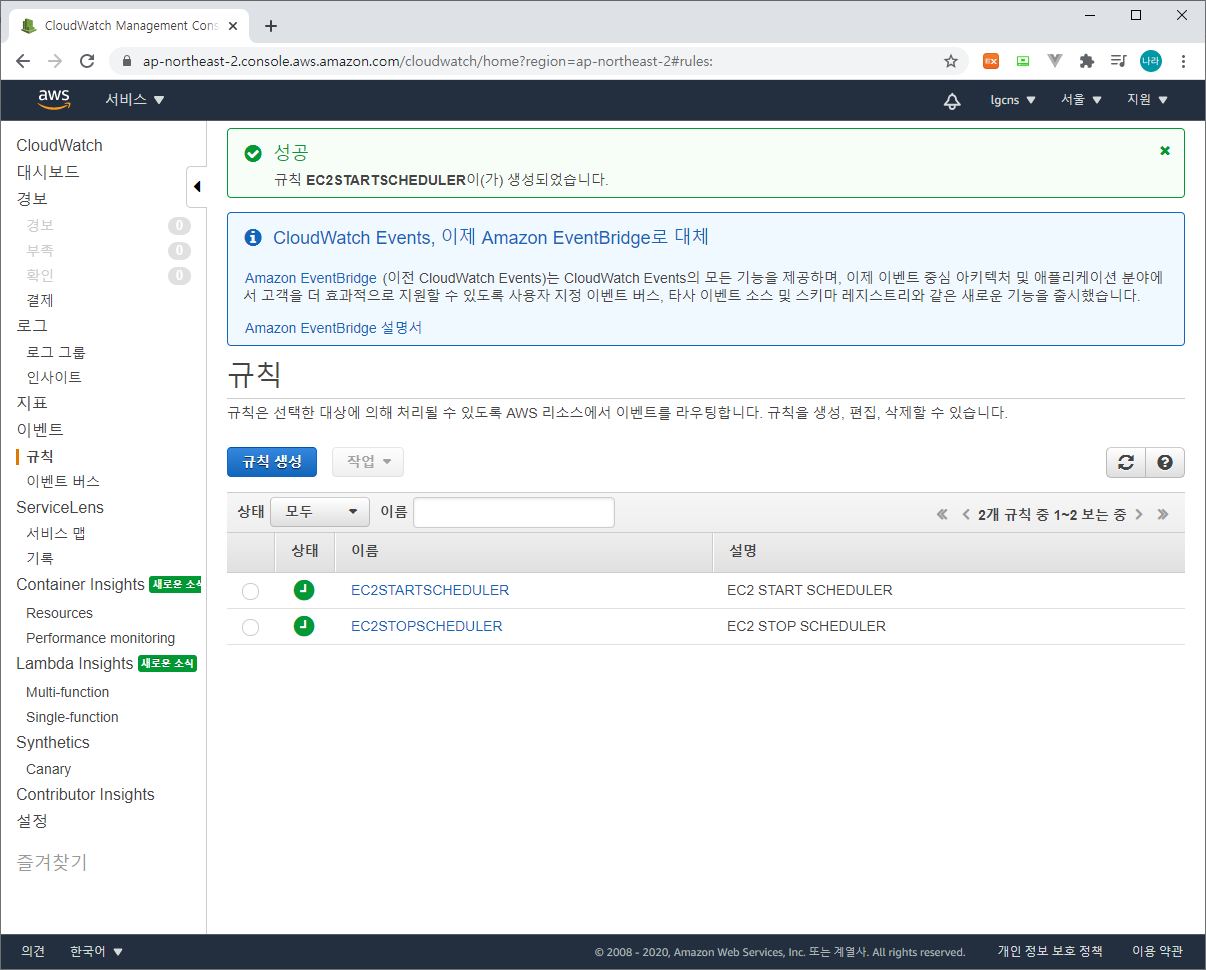Open 이용 약관 footer link

point(1157,952)
